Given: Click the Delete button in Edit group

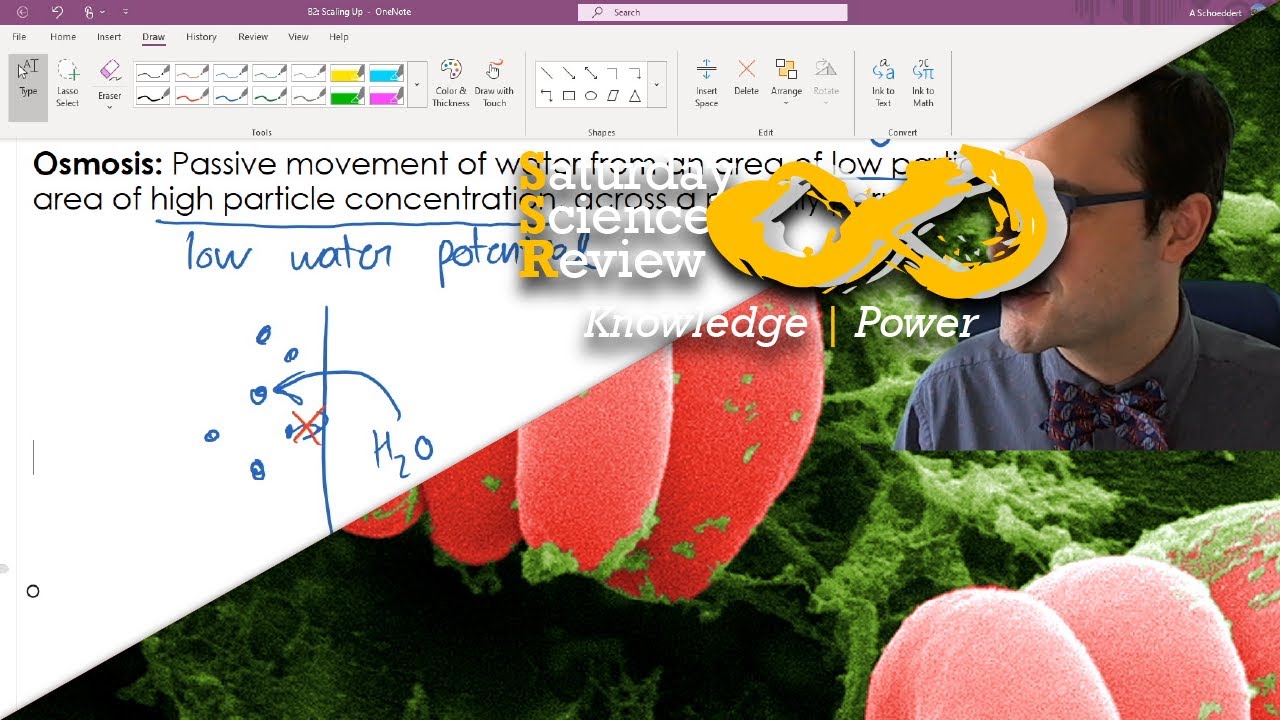Looking at the screenshot, I should pyautogui.click(x=746, y=78).
